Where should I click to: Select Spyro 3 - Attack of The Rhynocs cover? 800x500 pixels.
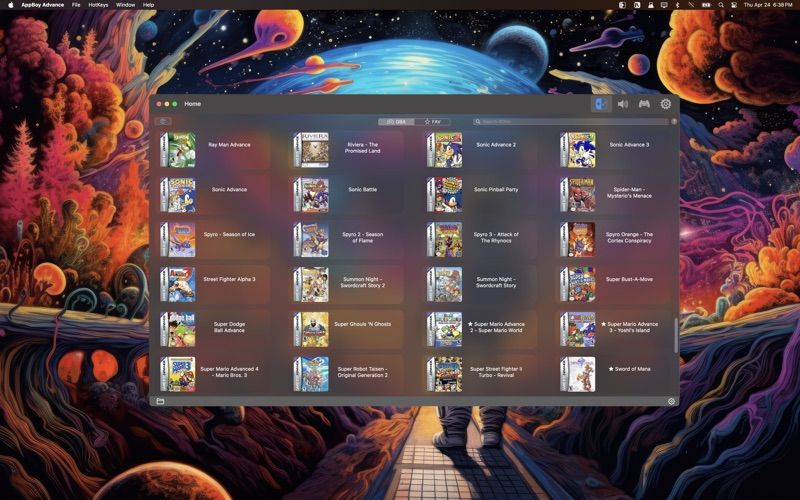444,240
